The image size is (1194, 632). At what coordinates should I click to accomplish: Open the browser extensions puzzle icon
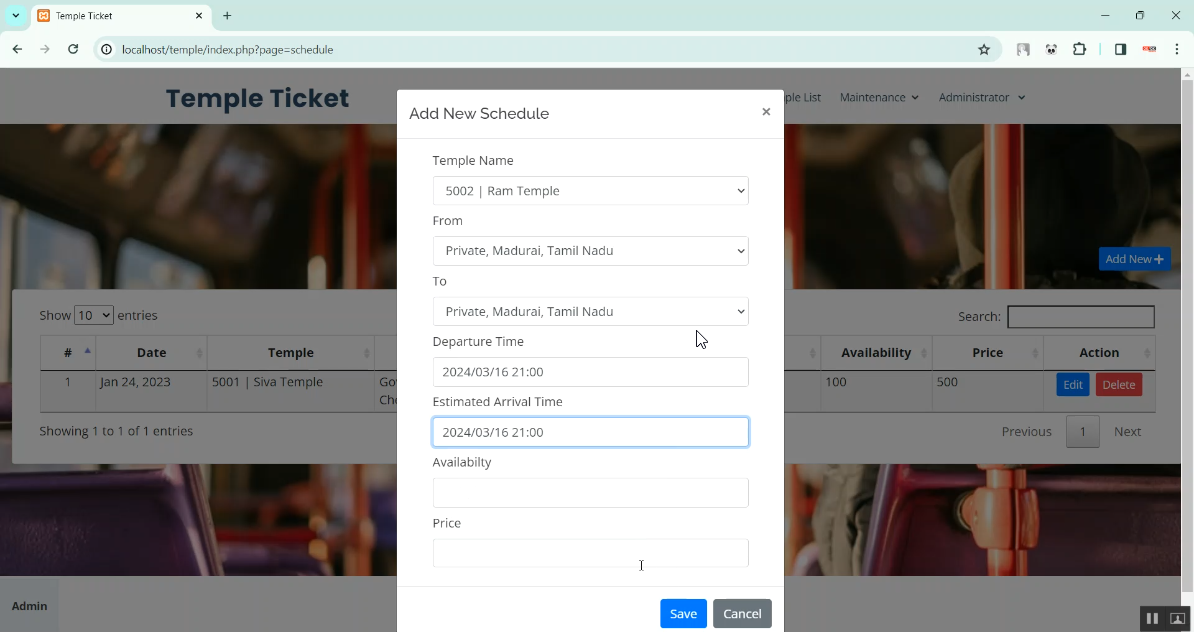point(1080,49)
